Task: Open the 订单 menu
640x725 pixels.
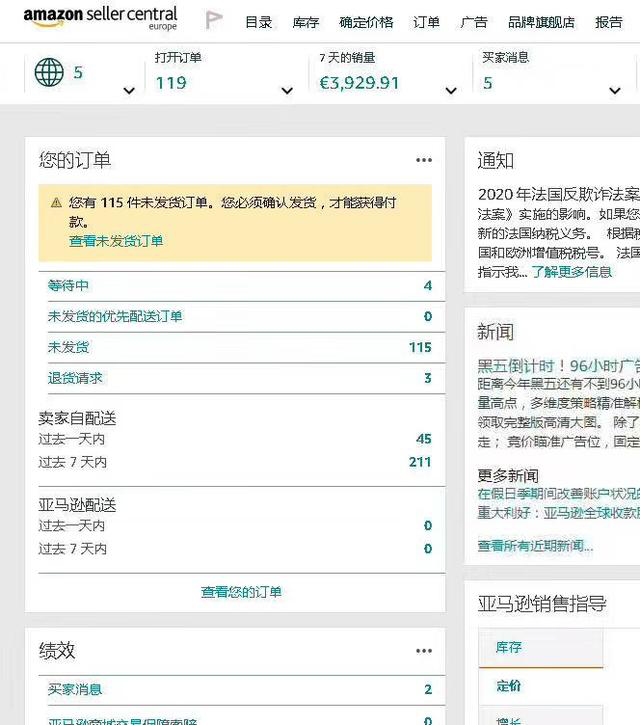Action: (426, 22)
